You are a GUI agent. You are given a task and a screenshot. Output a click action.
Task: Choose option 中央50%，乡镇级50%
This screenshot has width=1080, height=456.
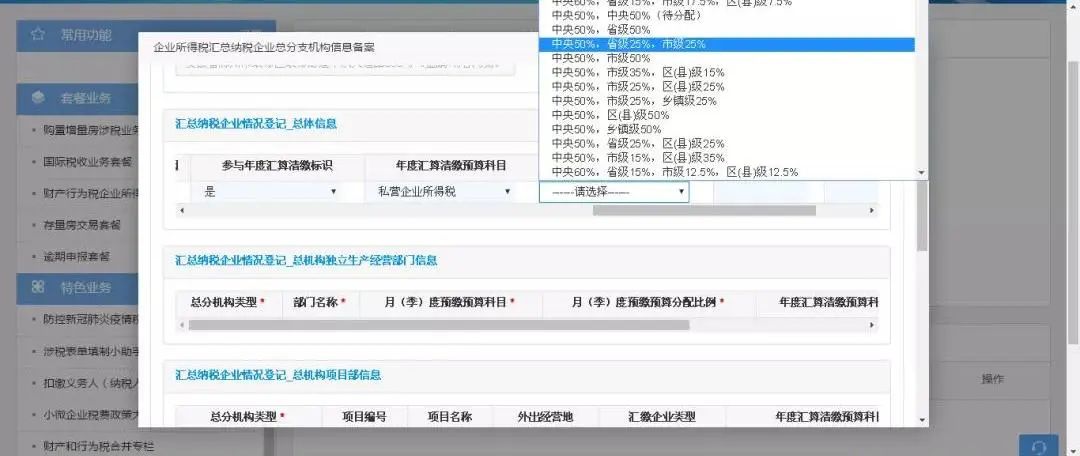727,129
